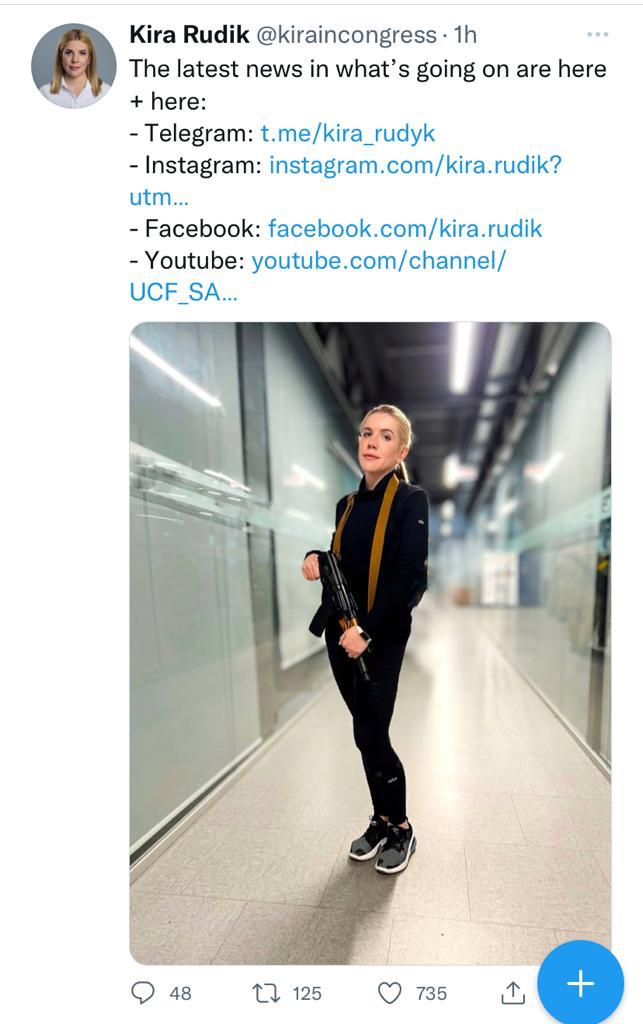Open the three-dot tweet options menu

597,34
